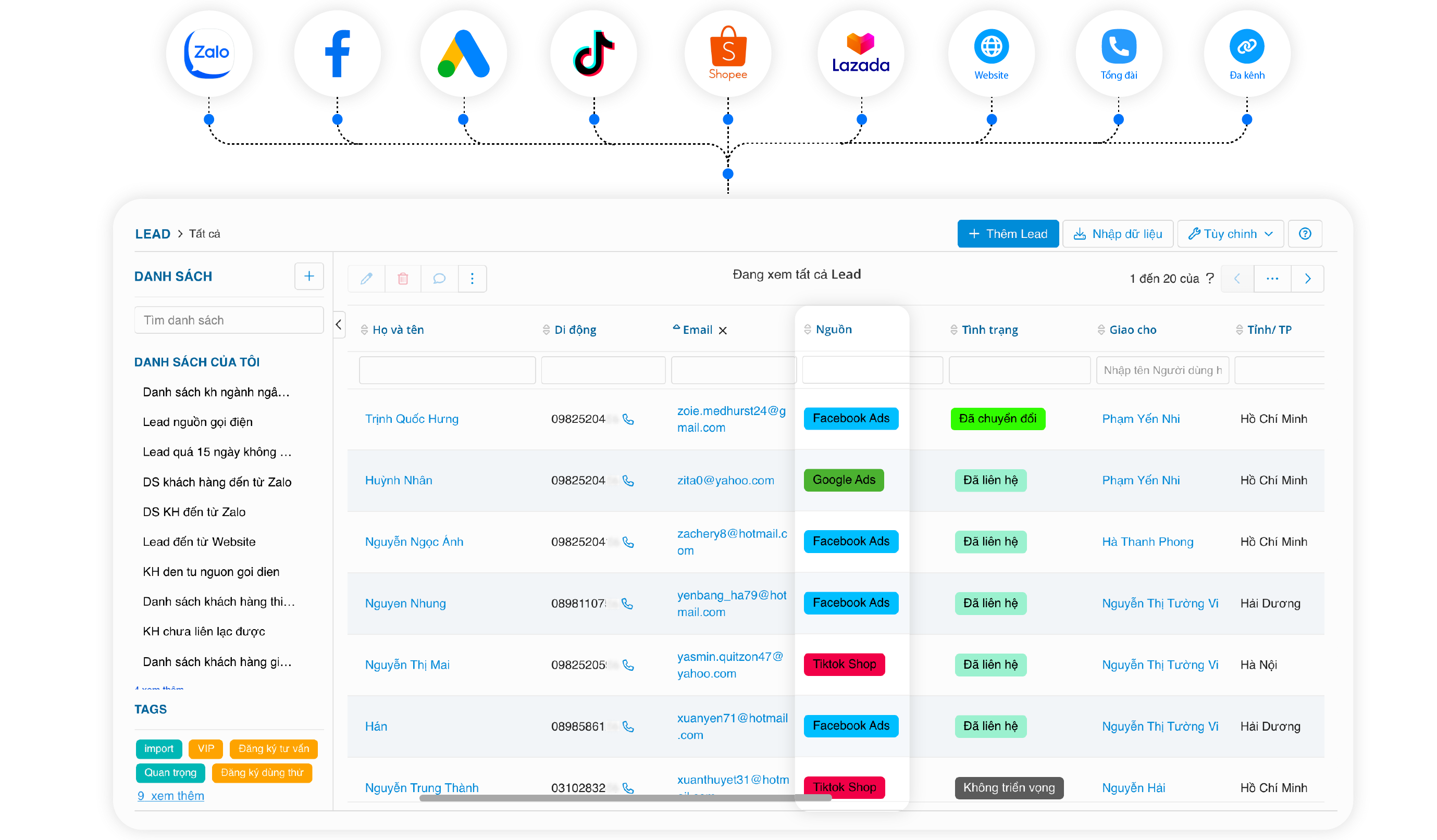Open assignee Hà Thanh Phong
The image size is (1437, 840).
tap(1147, 542)
